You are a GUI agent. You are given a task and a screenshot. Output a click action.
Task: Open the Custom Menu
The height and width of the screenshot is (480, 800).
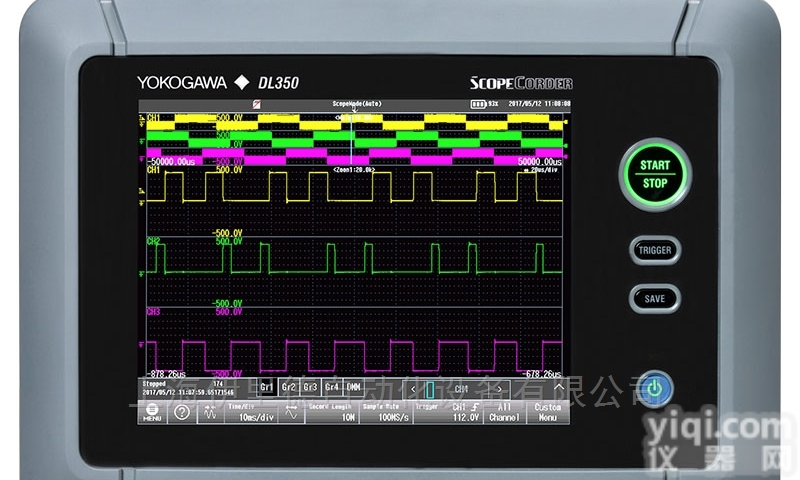(547, 412)
